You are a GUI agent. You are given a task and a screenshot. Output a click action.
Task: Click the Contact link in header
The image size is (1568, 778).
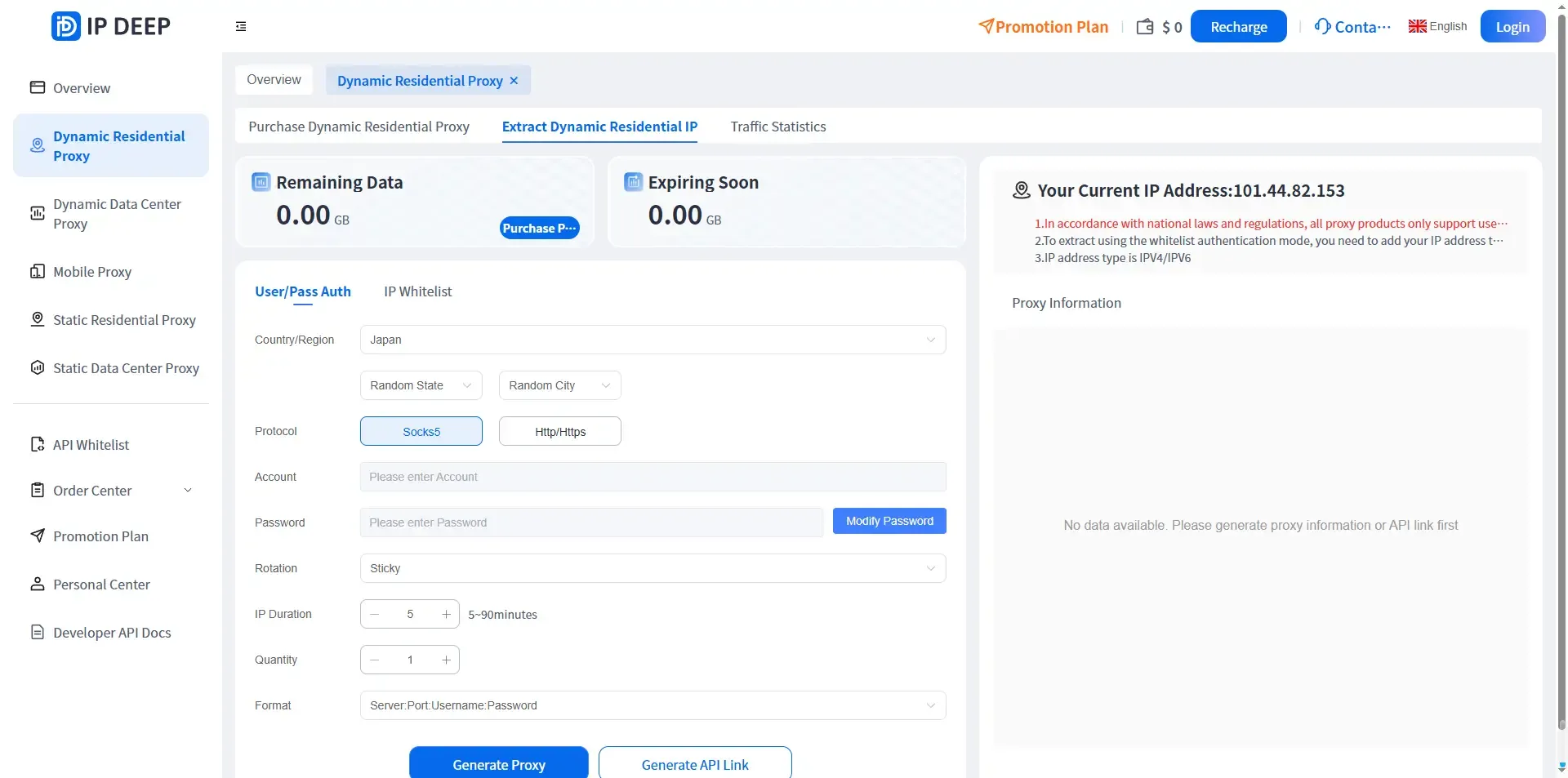pyautogui.click(x=1352, y=26)
